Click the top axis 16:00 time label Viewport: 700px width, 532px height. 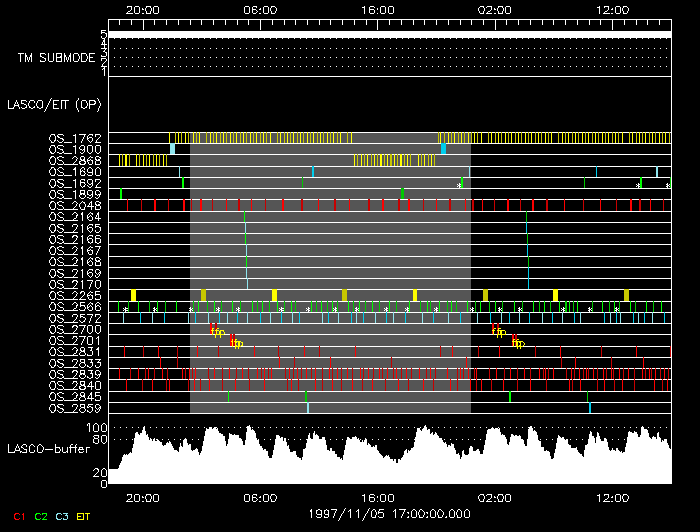pos(378,10)
